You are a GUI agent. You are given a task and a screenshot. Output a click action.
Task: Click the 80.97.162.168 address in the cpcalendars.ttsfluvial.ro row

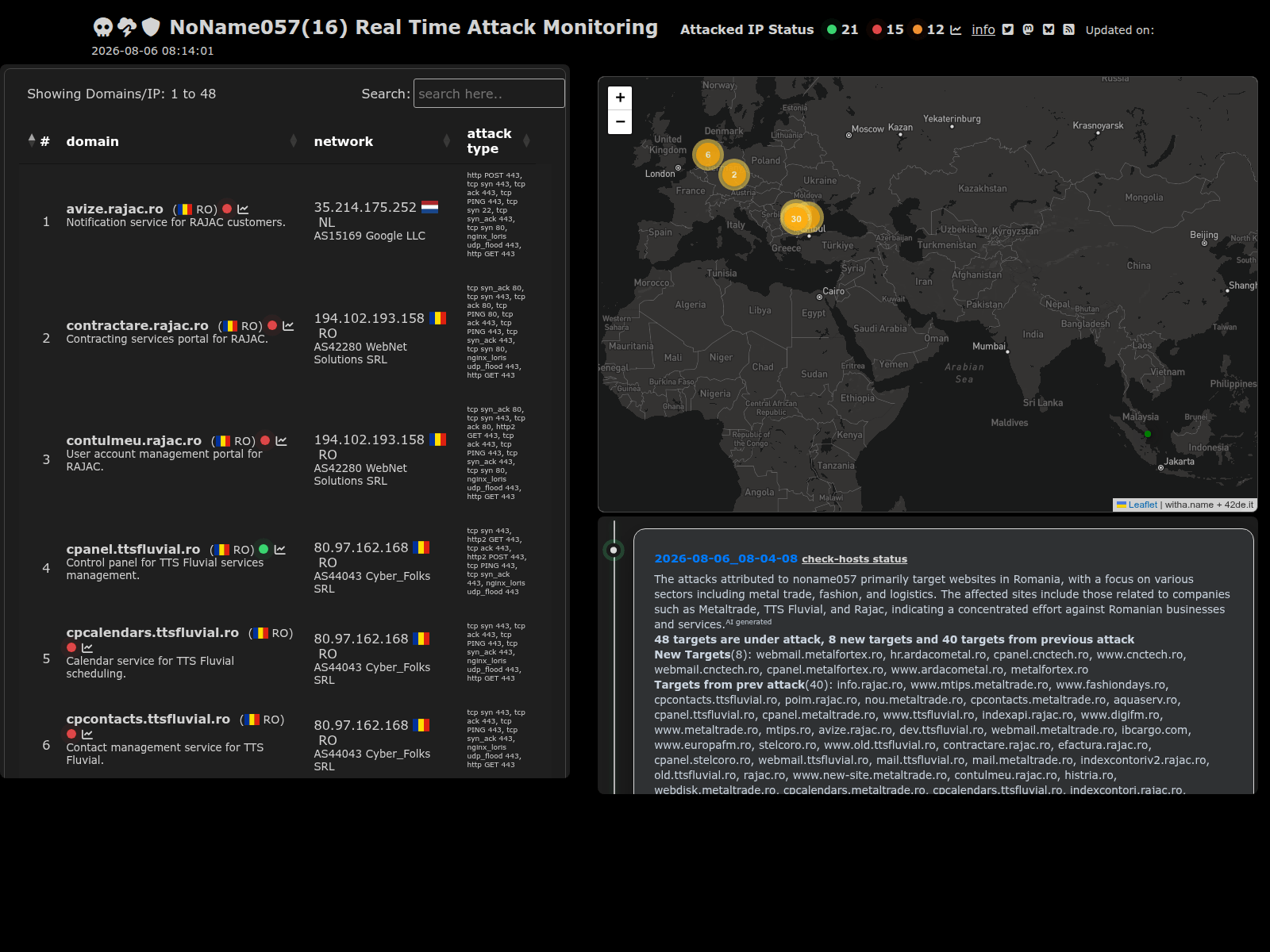click(361, 639)
